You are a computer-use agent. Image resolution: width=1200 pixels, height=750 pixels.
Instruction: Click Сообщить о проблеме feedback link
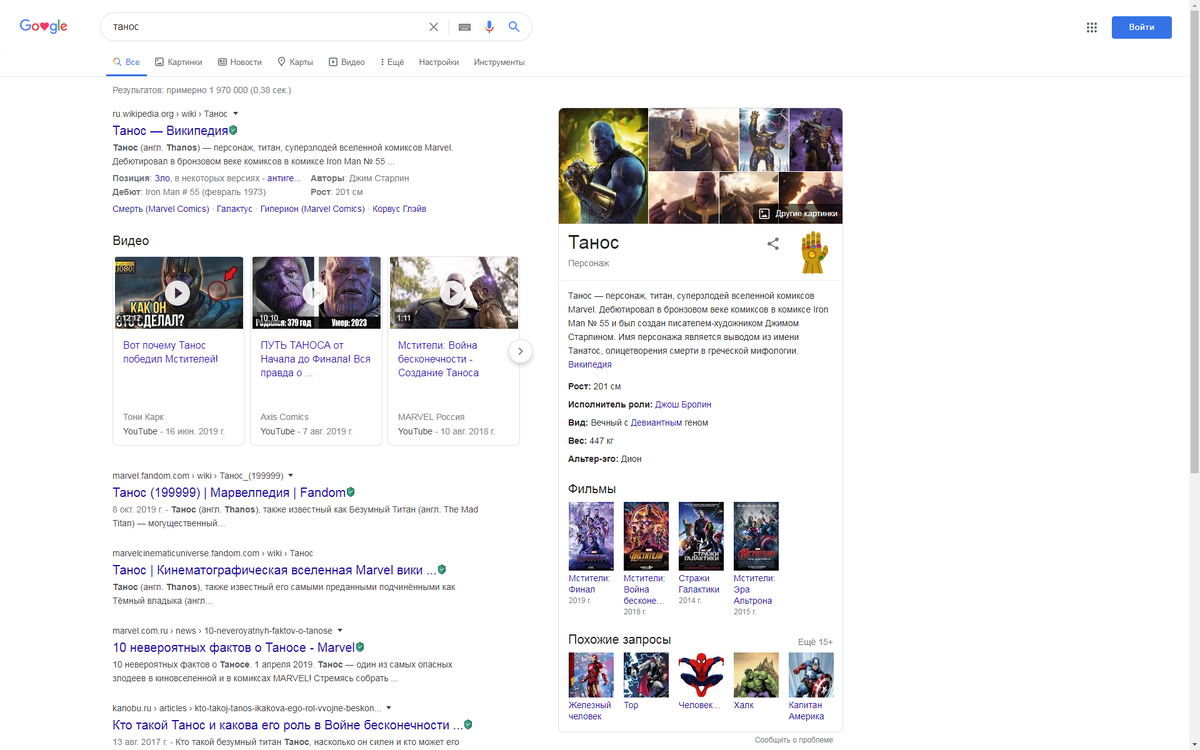pyautogui.click(x=794, y=740)
